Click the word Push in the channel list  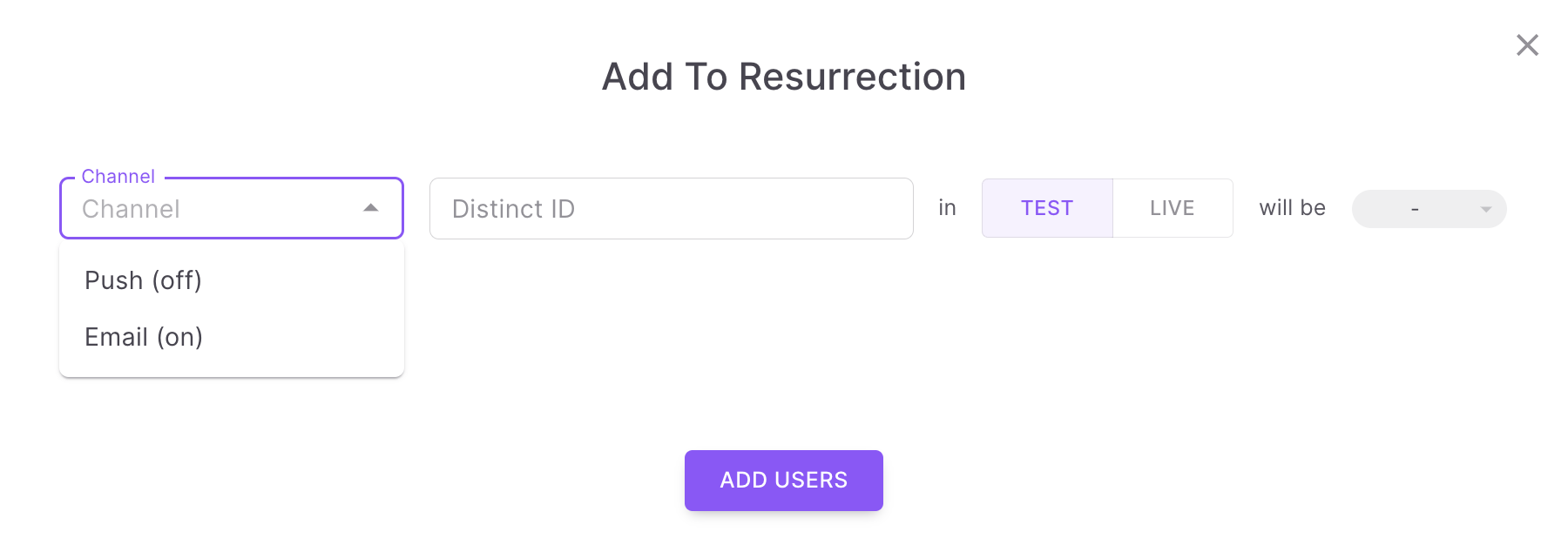(113, 280)
